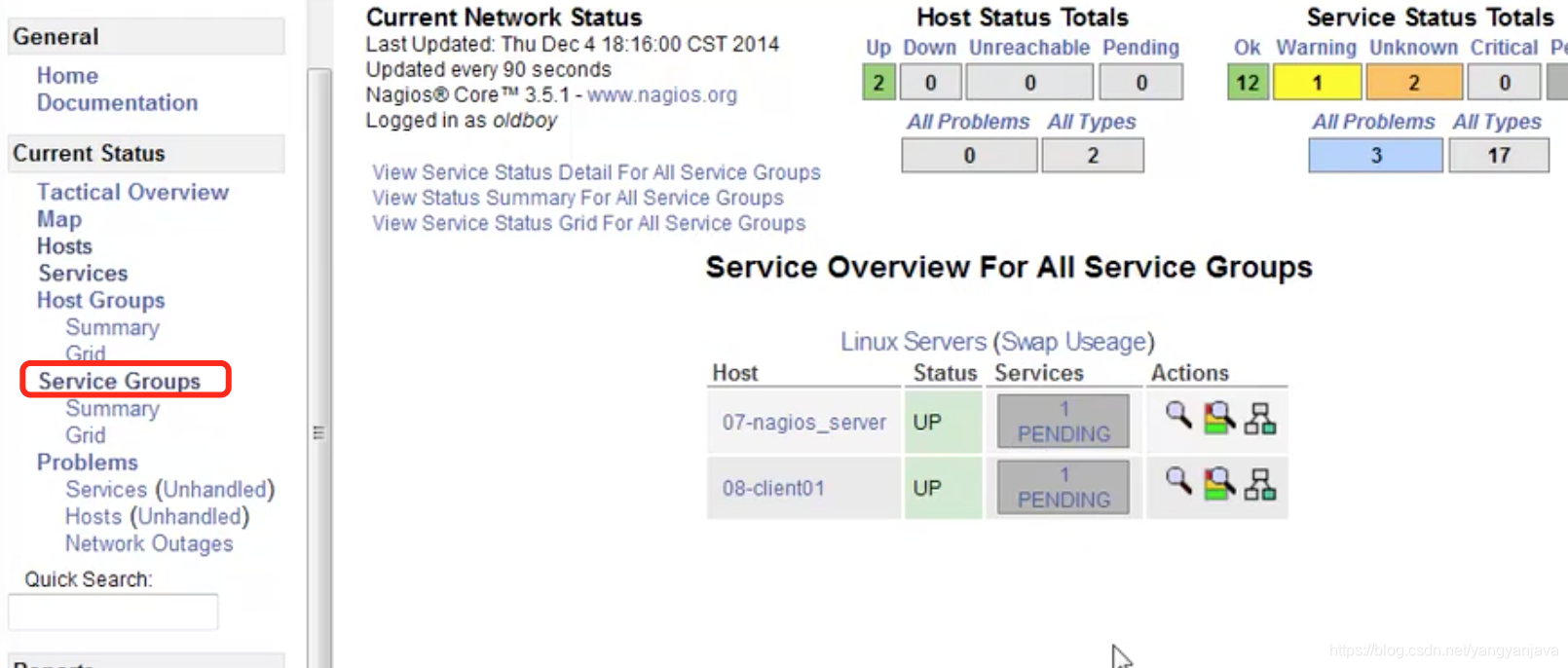Click the Up host status header
Viewport: 1568px width, 668px height.
point(878,49)
